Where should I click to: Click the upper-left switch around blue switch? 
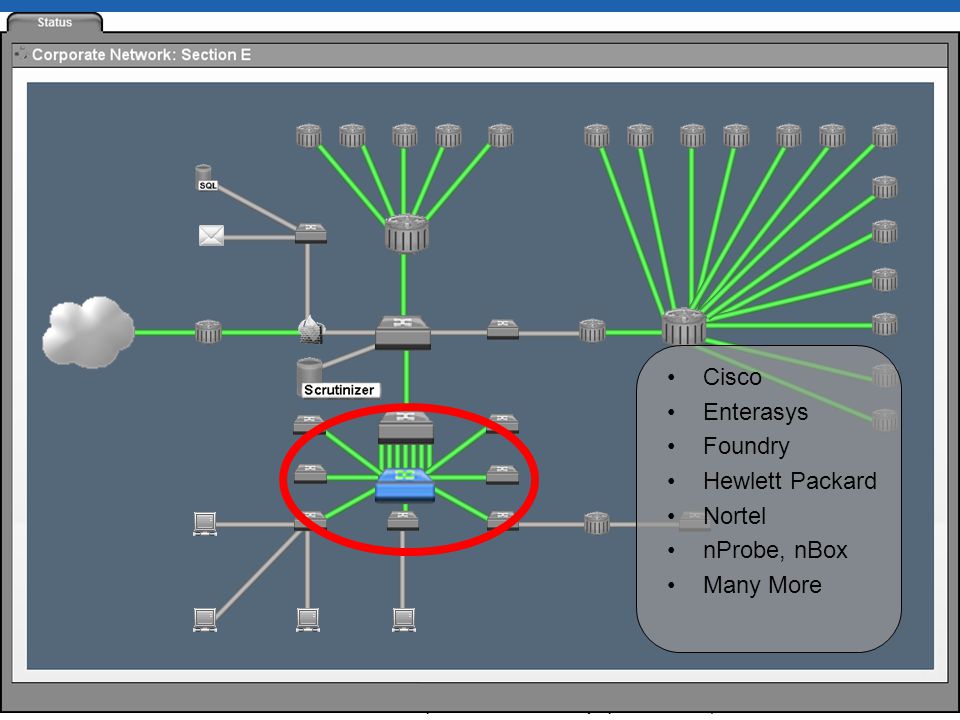309,424
